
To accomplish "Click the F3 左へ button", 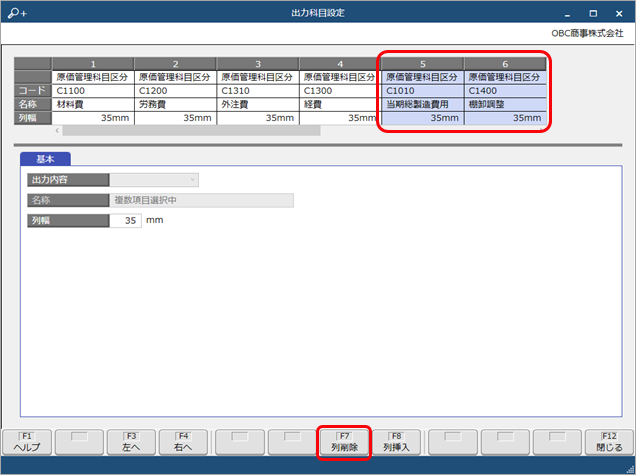I will pos(131,442).
